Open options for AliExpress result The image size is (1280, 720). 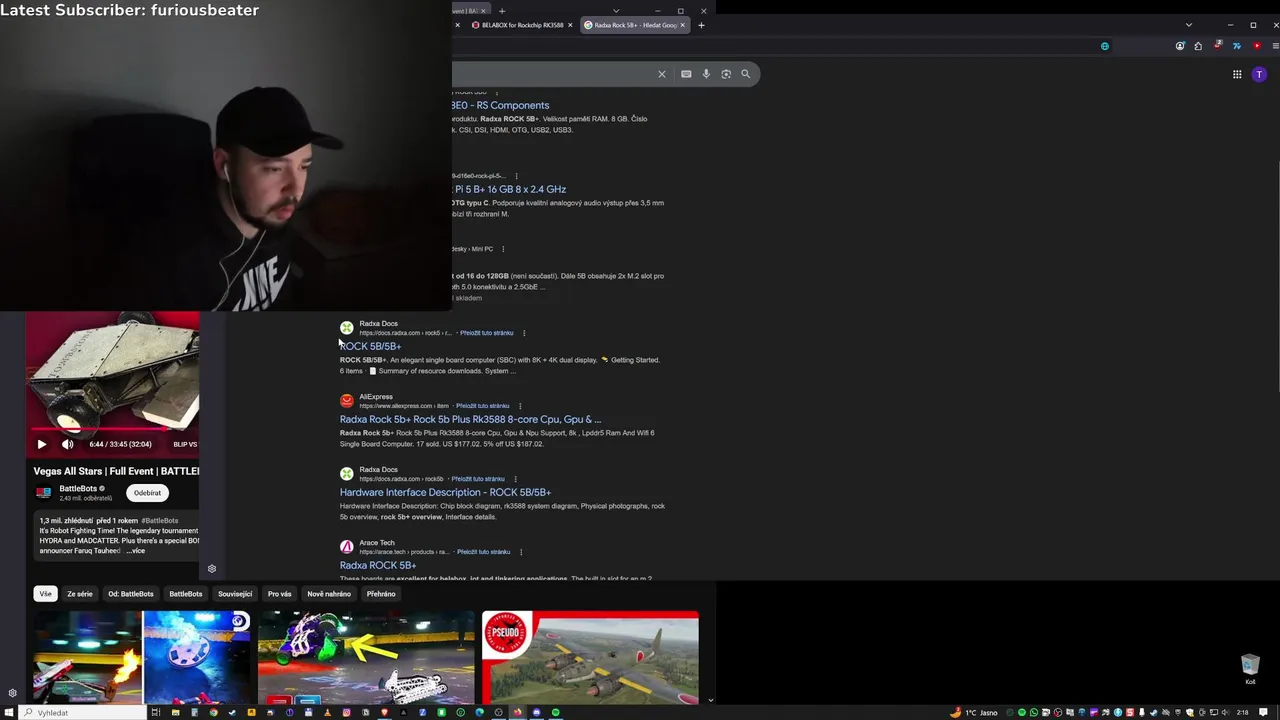(520, 406)
